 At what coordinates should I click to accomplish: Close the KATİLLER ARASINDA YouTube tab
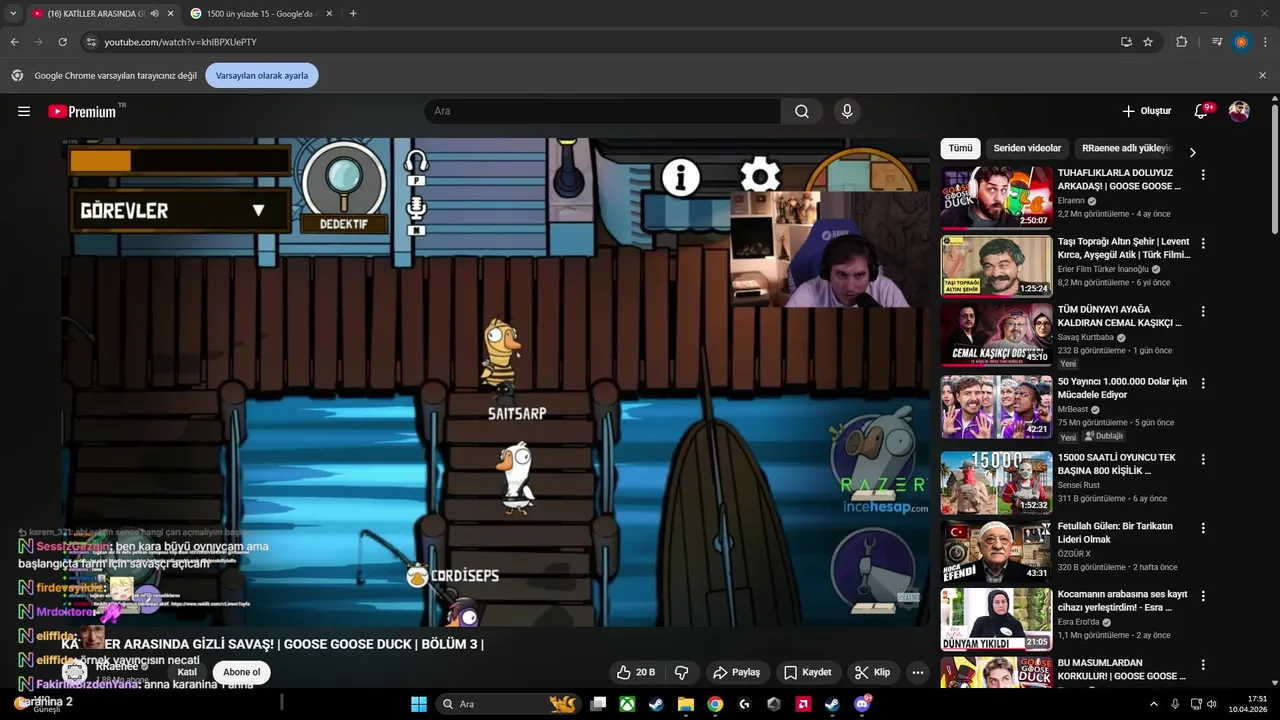click(x=170, y=14)
